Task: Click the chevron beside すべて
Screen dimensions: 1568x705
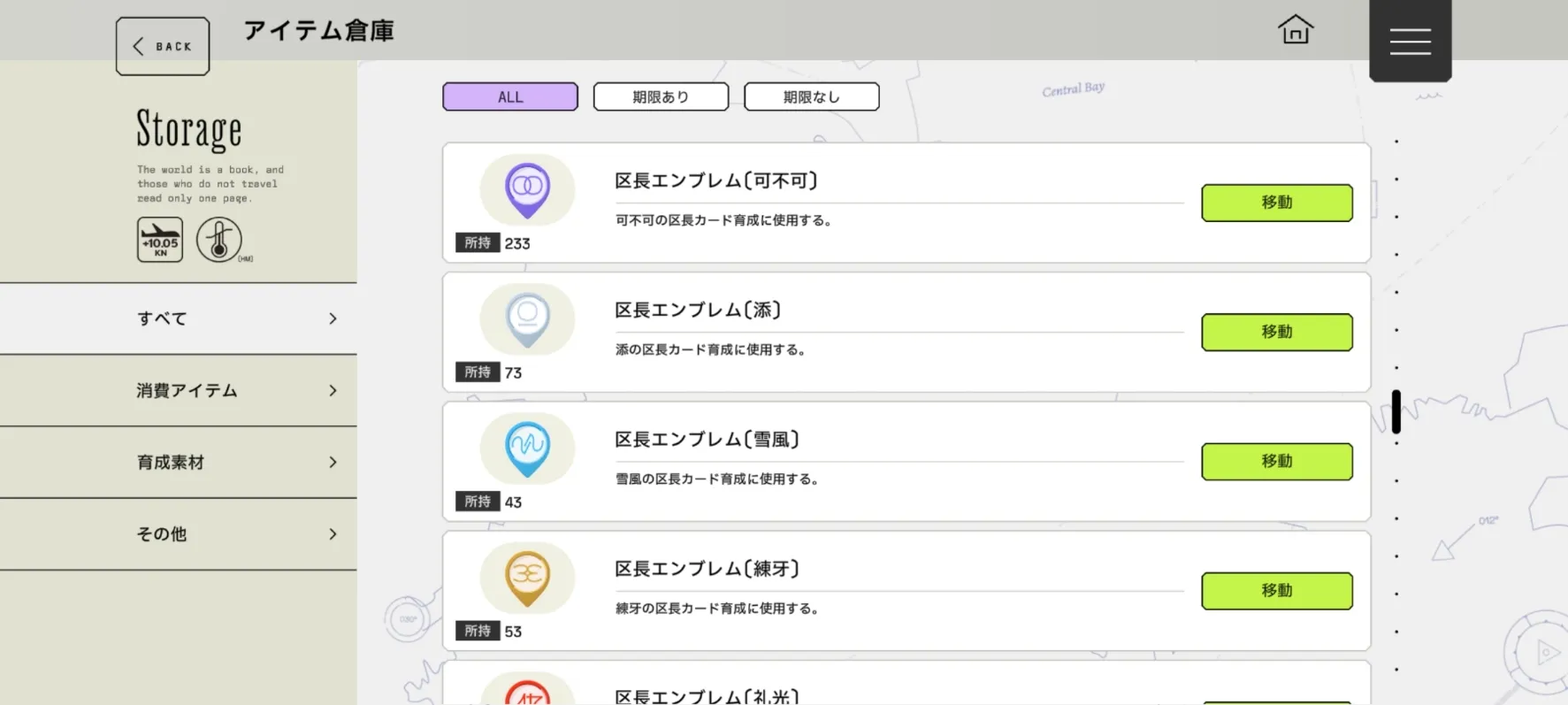Action: [333, 318]
